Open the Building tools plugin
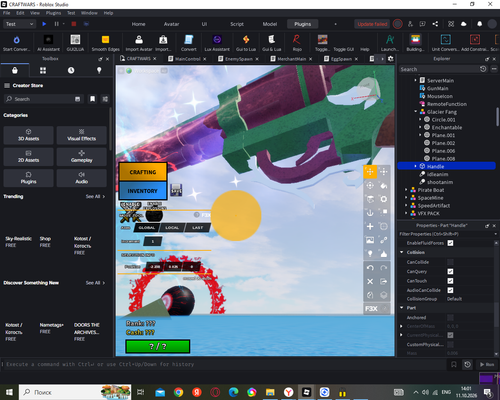 (415, 43)
